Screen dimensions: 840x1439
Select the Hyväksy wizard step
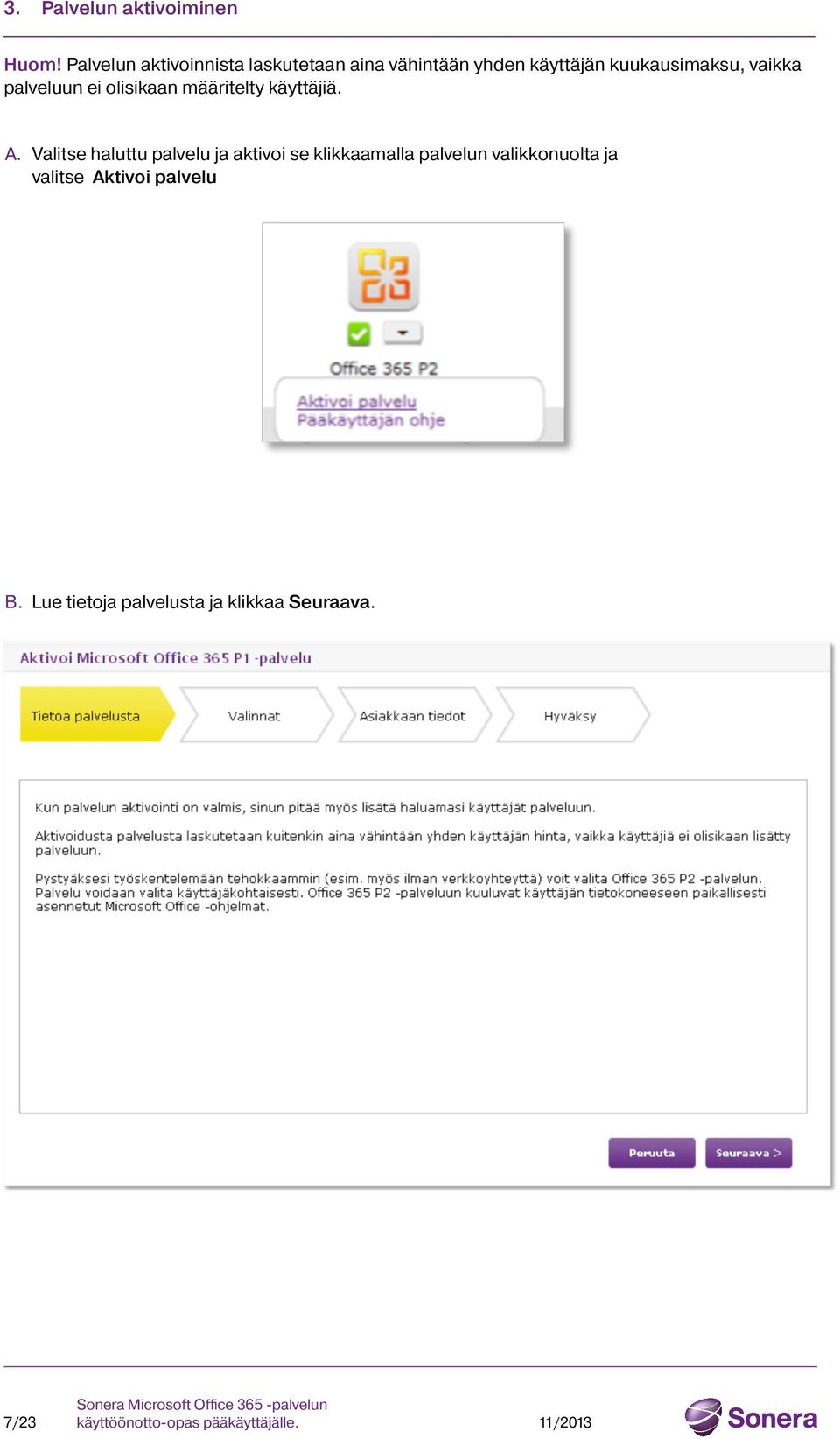click(x=572, y=715)
